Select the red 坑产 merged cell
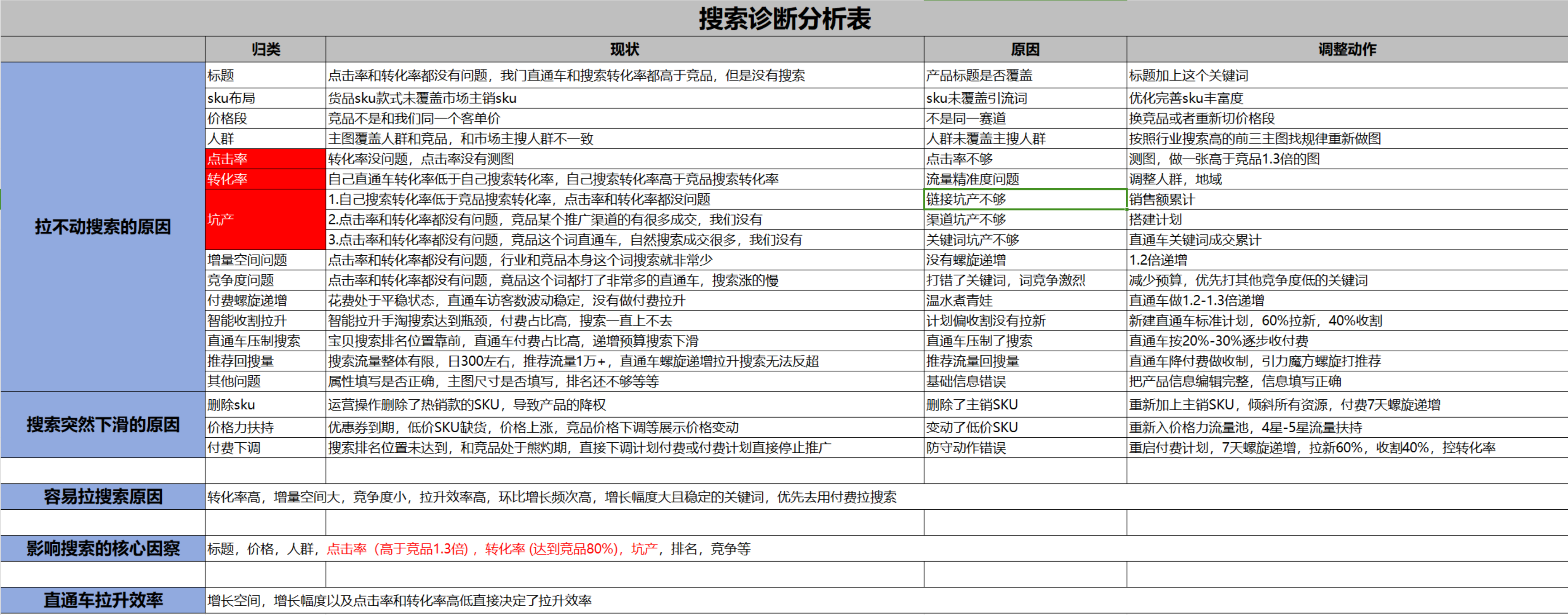The width and height of the screenshot is (1568, 615). [x=265, y=219]
